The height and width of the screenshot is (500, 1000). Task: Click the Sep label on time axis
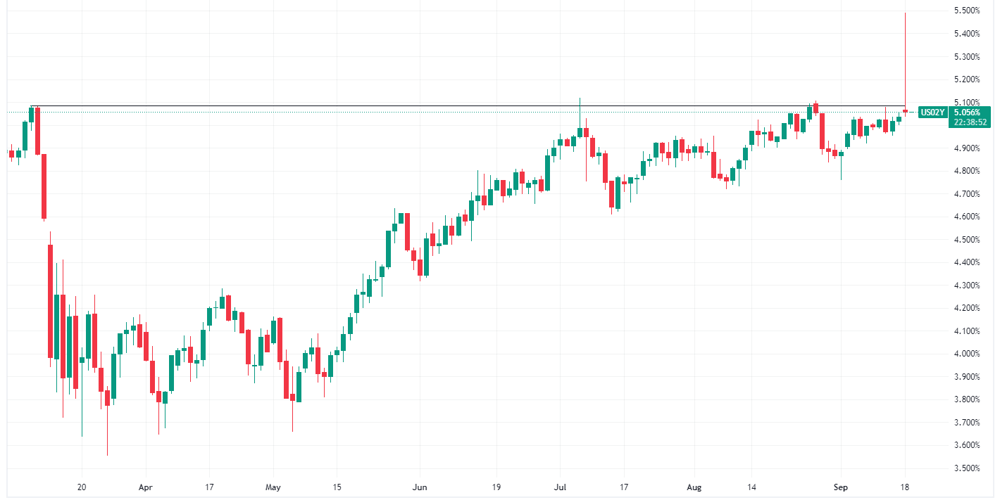841,485
